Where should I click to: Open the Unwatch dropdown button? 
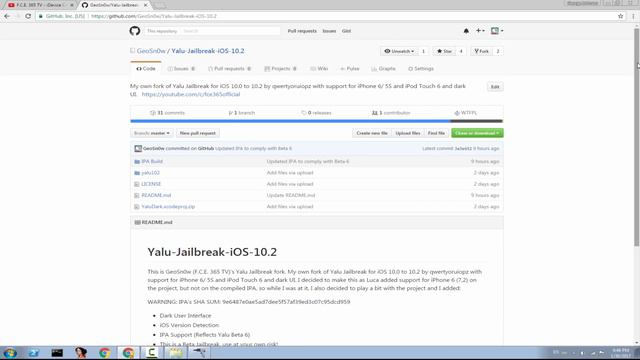[x=399, y=51]
